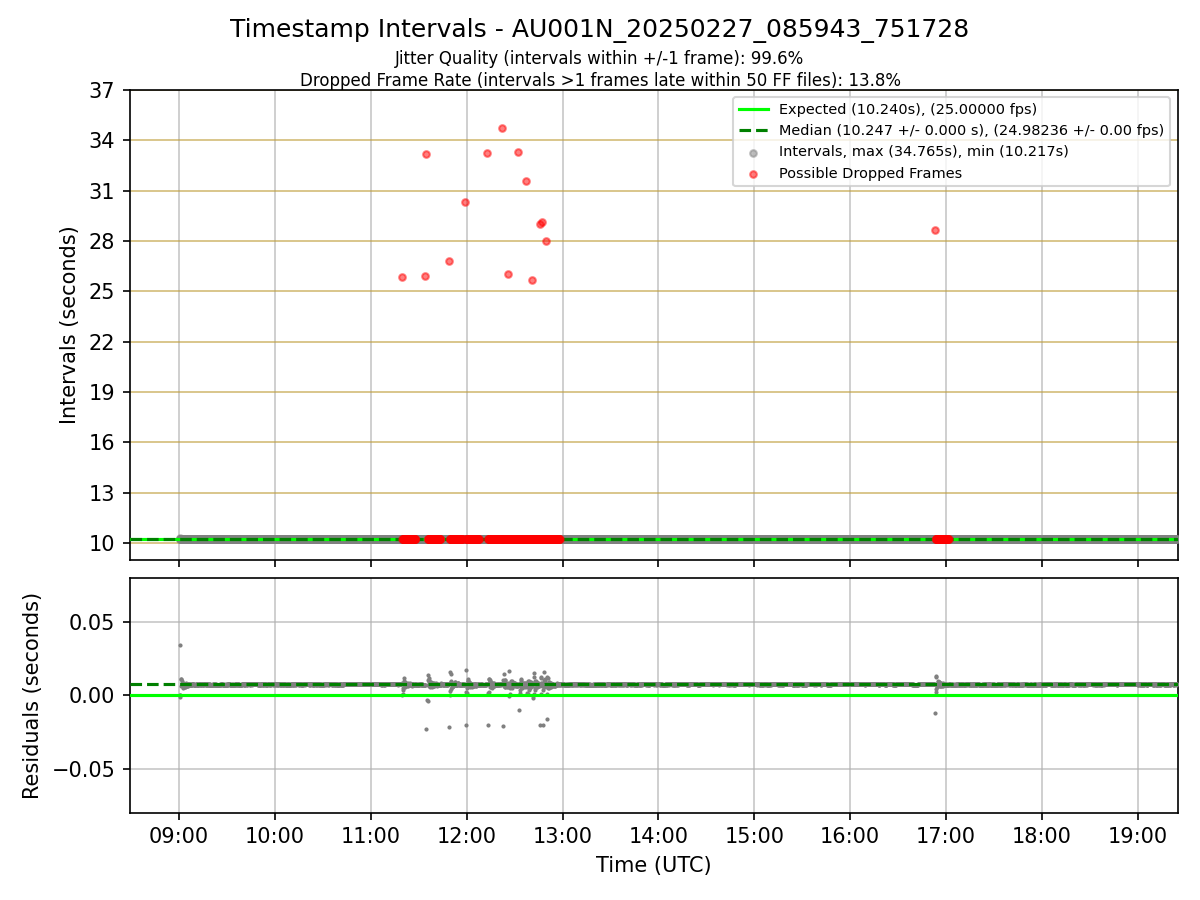Click the 16:00 time tick label
Screen dimensions: 1200x900
click(x=850, y=836)
